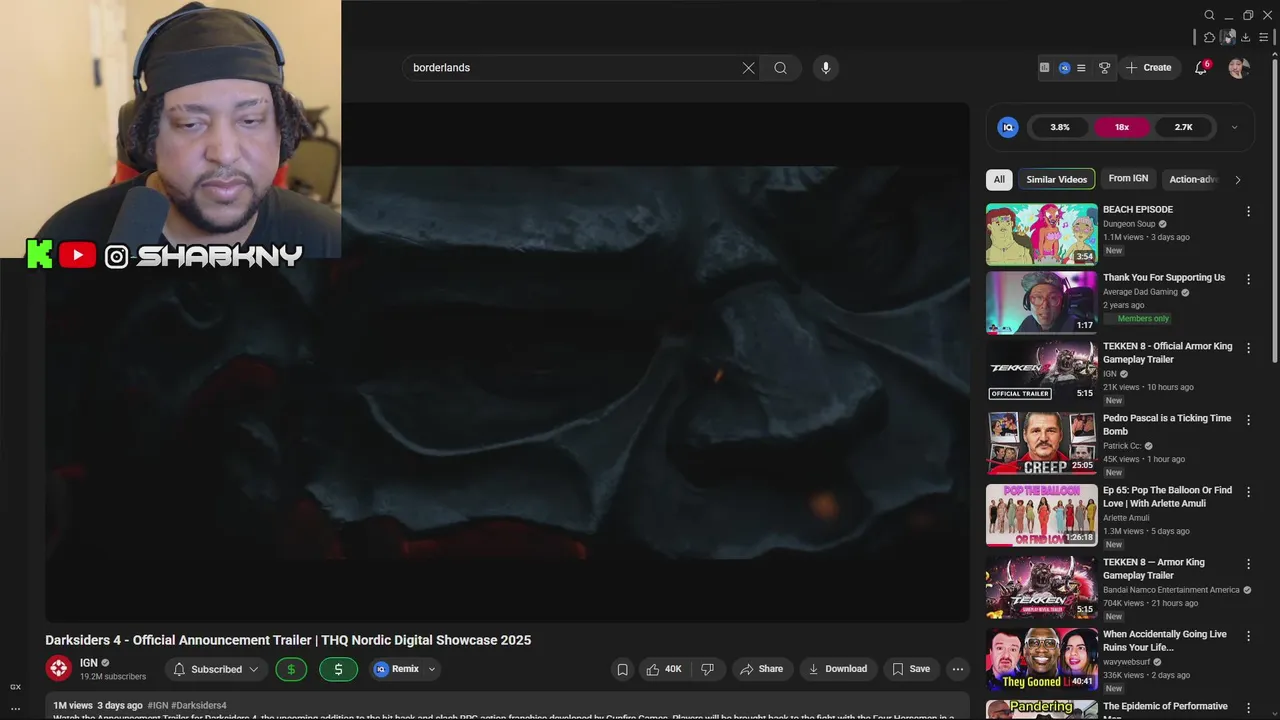Open options for The Epidemic of Performative video
This screenshot has height=720, width=1280.
point(1248,707)
